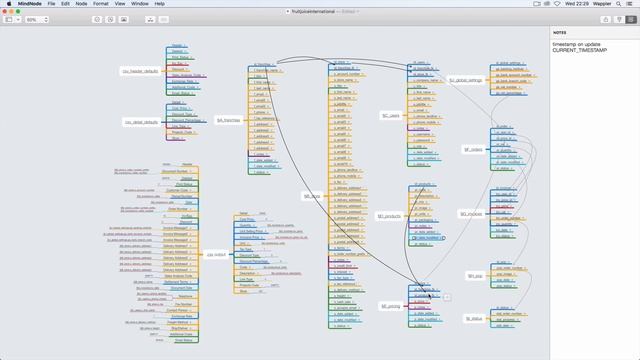Open the Apple menu
640x360 pixels.
coord(9,4)
